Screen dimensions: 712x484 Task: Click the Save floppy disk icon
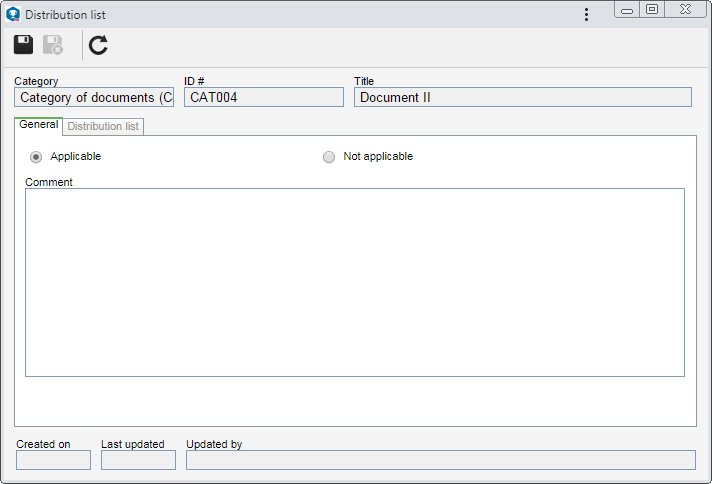(x=23, y=44)
